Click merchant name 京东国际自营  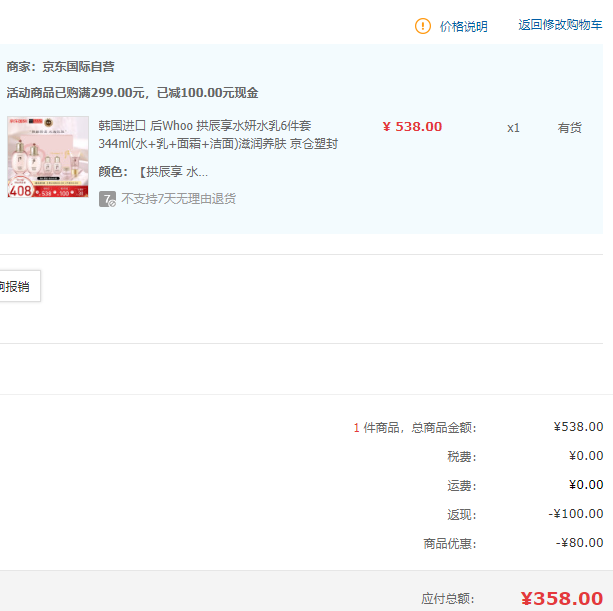(x=78, y=67)
